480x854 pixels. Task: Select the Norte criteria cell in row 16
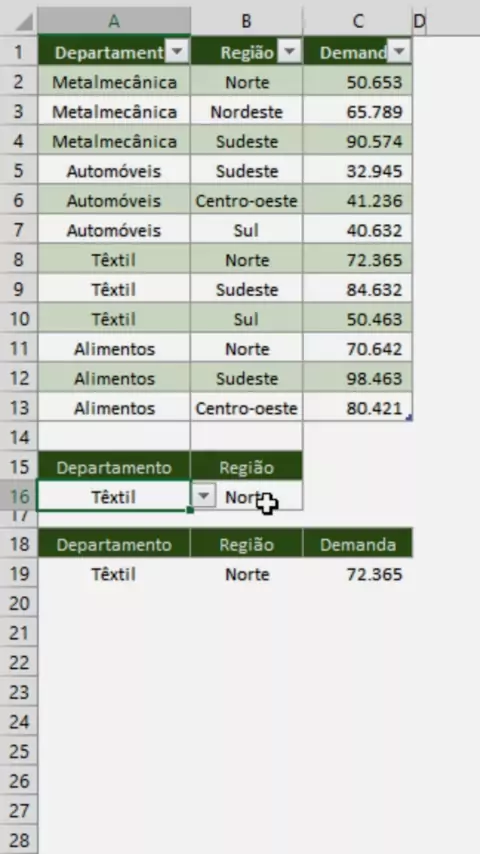[246, 497]
